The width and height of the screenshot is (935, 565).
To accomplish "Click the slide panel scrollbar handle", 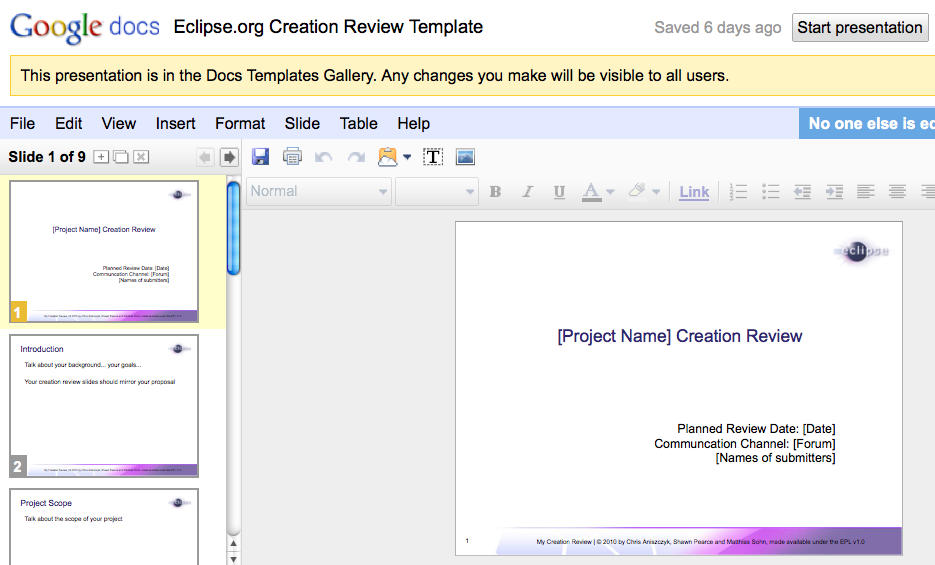I will click(x=233, y=228).
